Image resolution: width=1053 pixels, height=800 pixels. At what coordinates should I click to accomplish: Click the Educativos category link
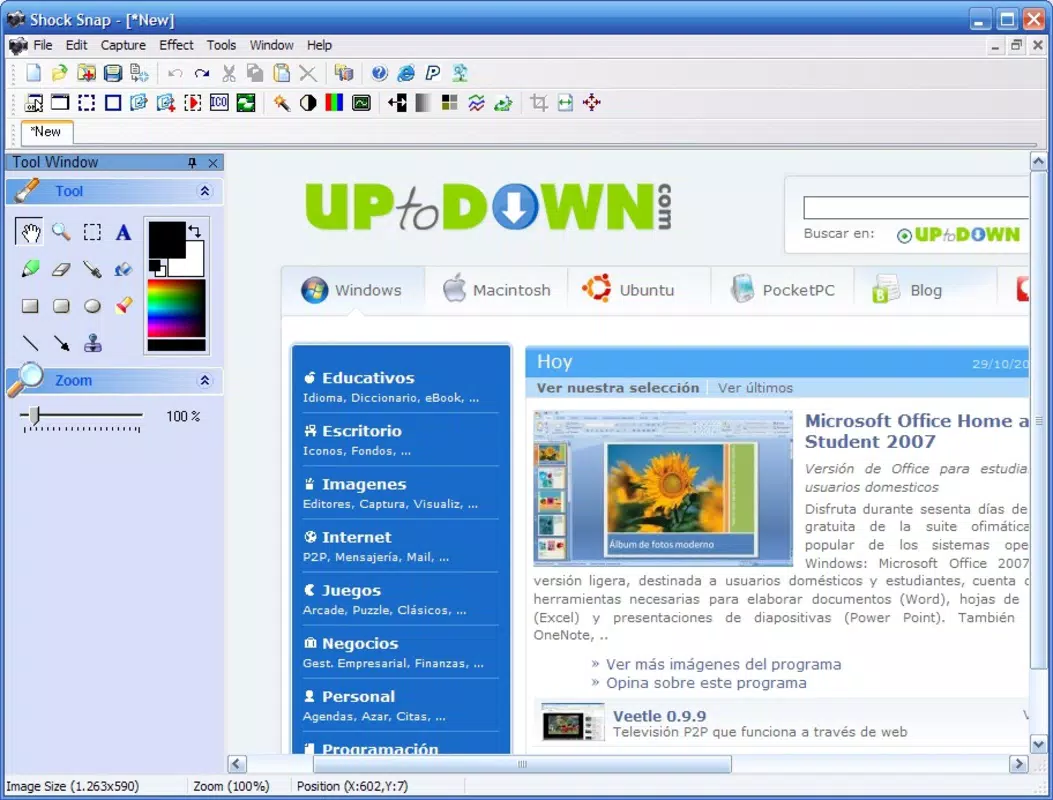[368, 378]
